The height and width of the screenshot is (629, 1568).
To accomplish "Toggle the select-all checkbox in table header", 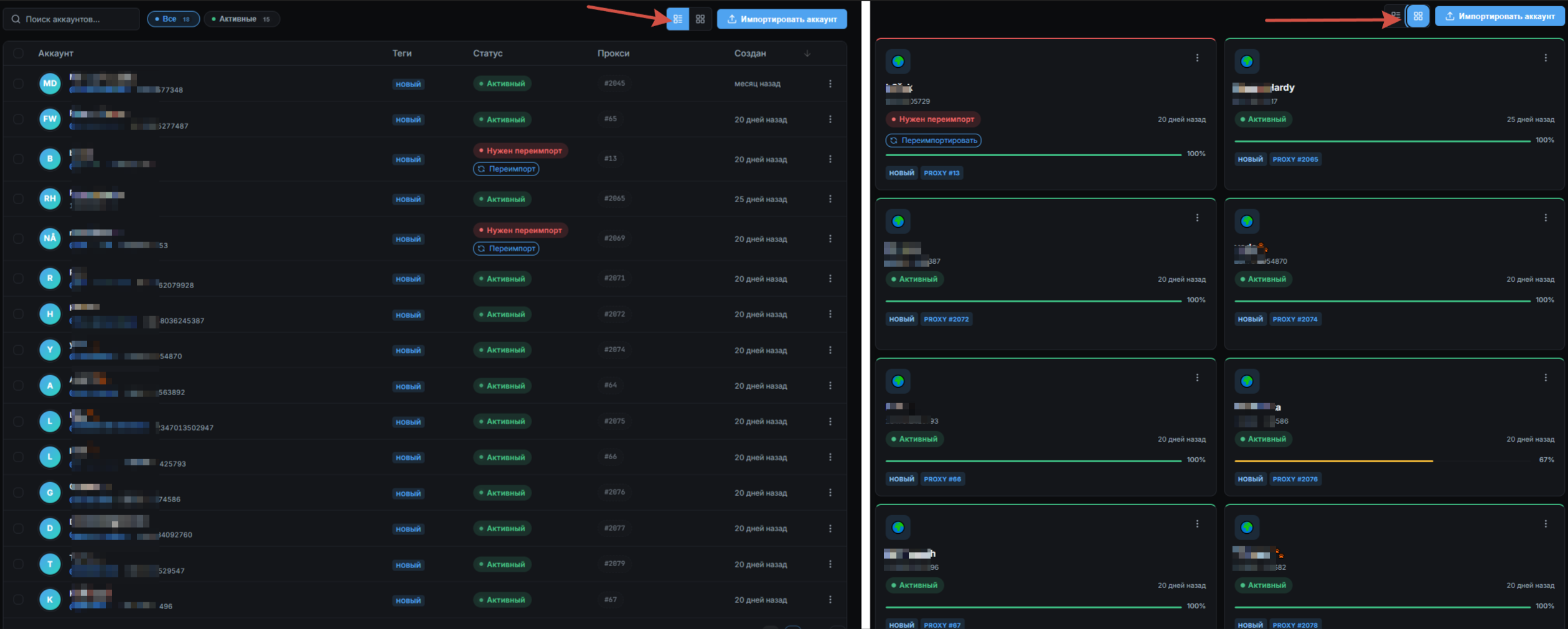I will [18, 54].
